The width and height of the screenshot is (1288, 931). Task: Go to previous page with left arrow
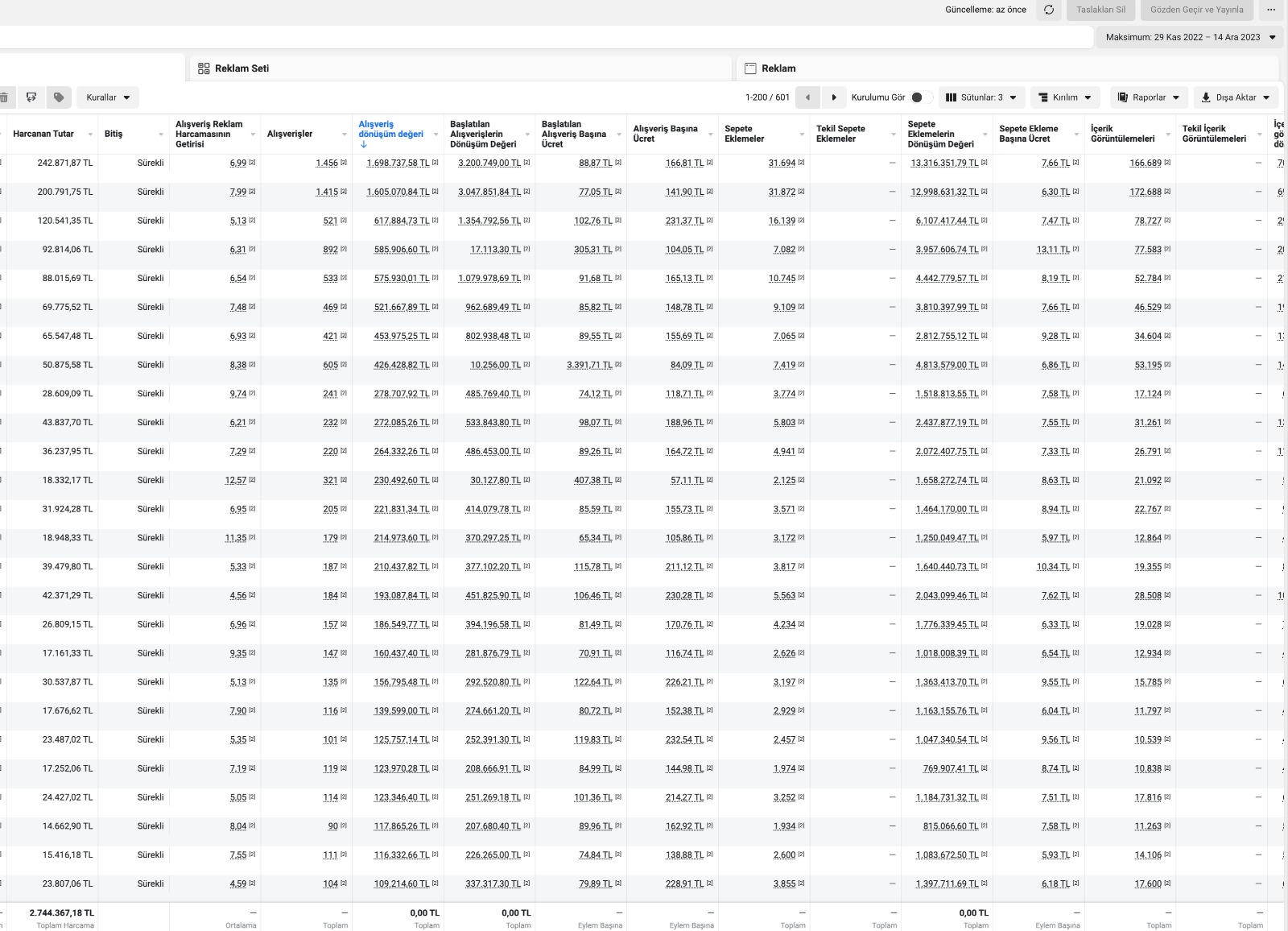click(x=807, y=97)
